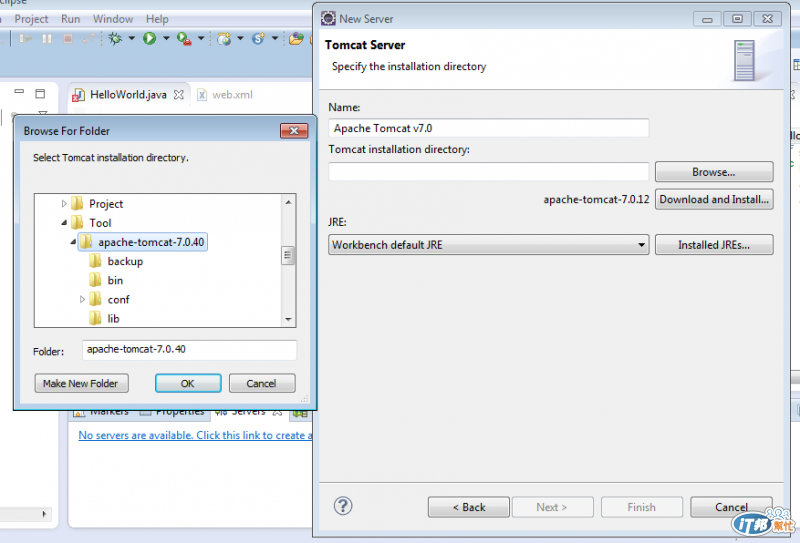Open the dropdown beside the blue S icon
Screen dimensions: 800x543
274,38
